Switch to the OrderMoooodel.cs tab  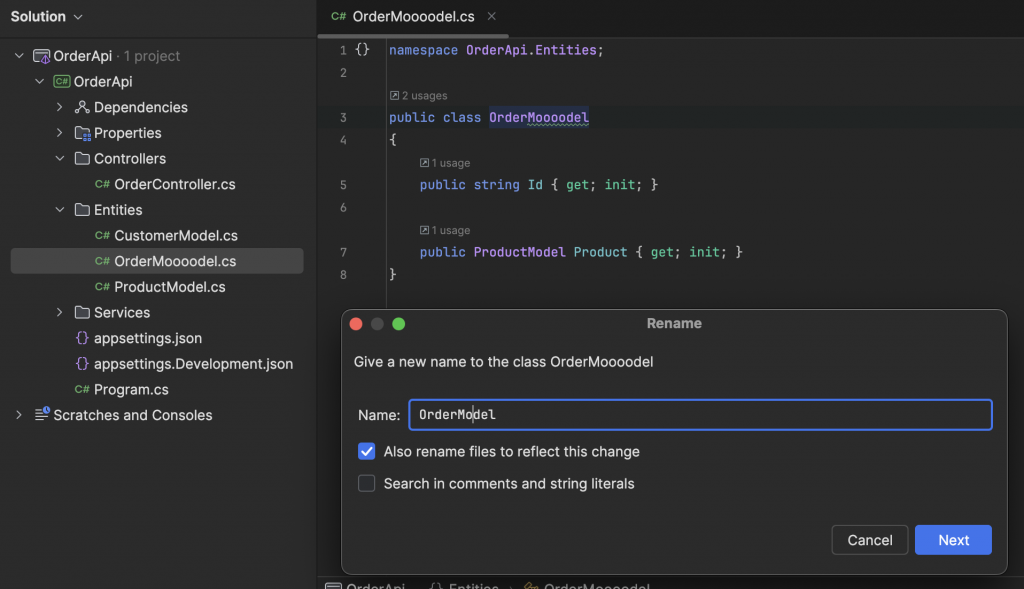[x=413, y=17]
